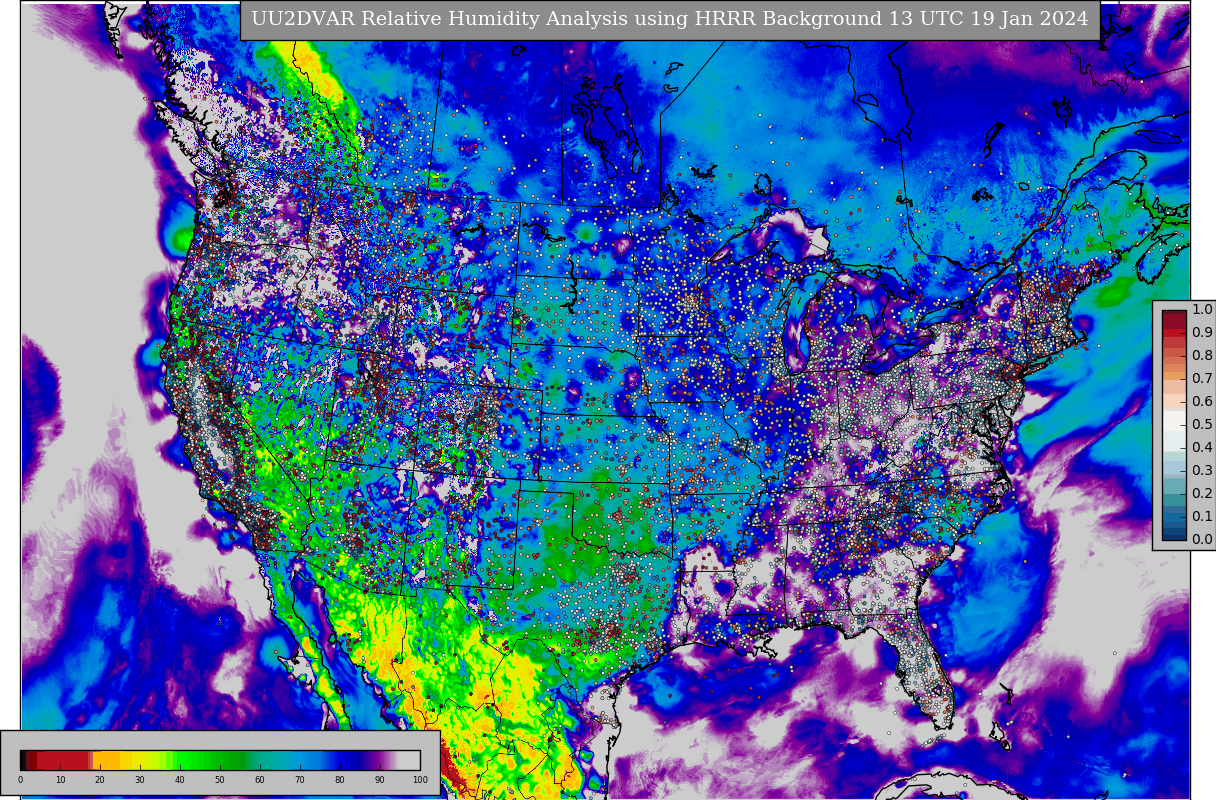Click the 0.2 label on the right colorbar
Viewport: 1216px width, 800px height.
tap(1202, 493)
